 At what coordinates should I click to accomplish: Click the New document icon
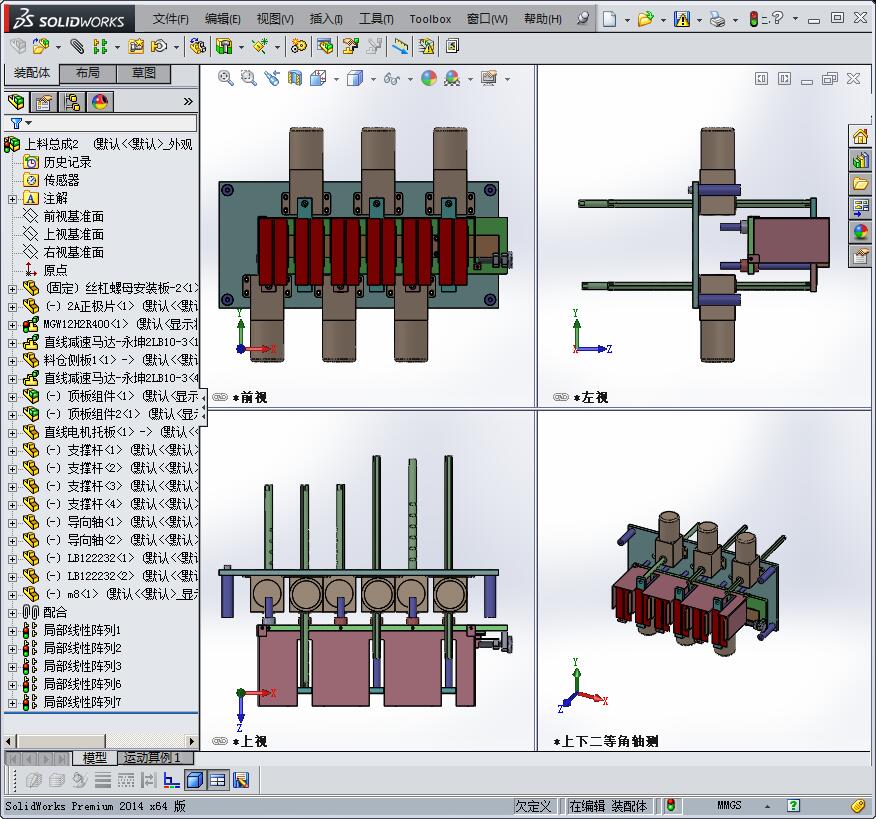610,19
